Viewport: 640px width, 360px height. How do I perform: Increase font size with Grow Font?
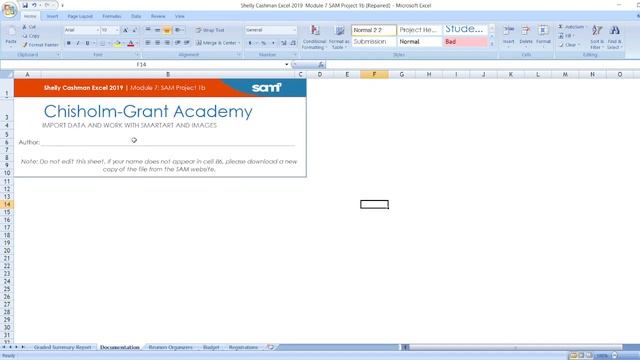click(x=125, y=30)
